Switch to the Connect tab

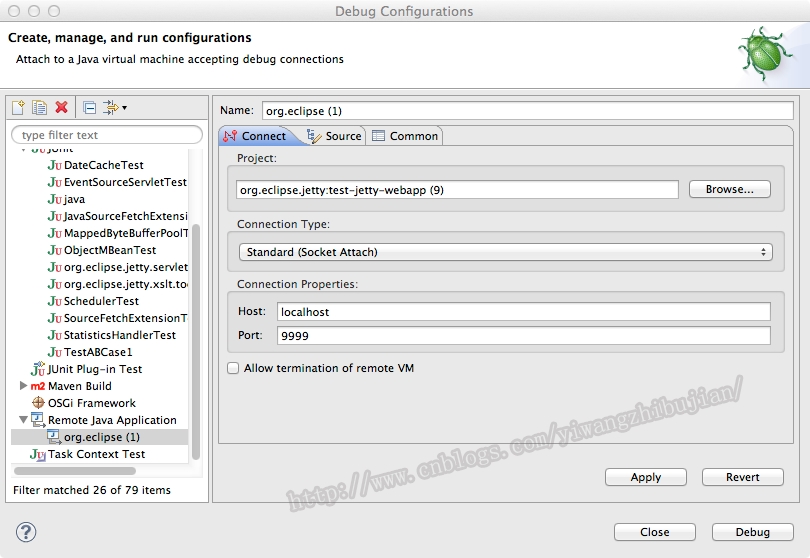click(256, 136)
